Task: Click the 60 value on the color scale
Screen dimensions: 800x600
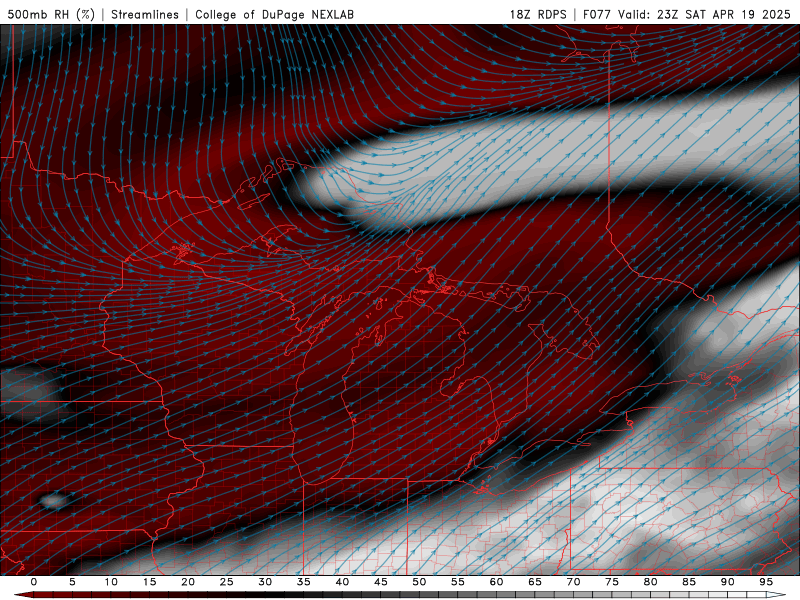Action: click(496, 582)
